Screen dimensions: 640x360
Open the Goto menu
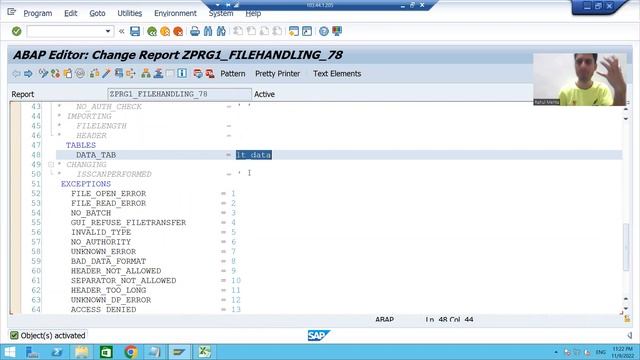pyautogui.click(x=97, y=13)
